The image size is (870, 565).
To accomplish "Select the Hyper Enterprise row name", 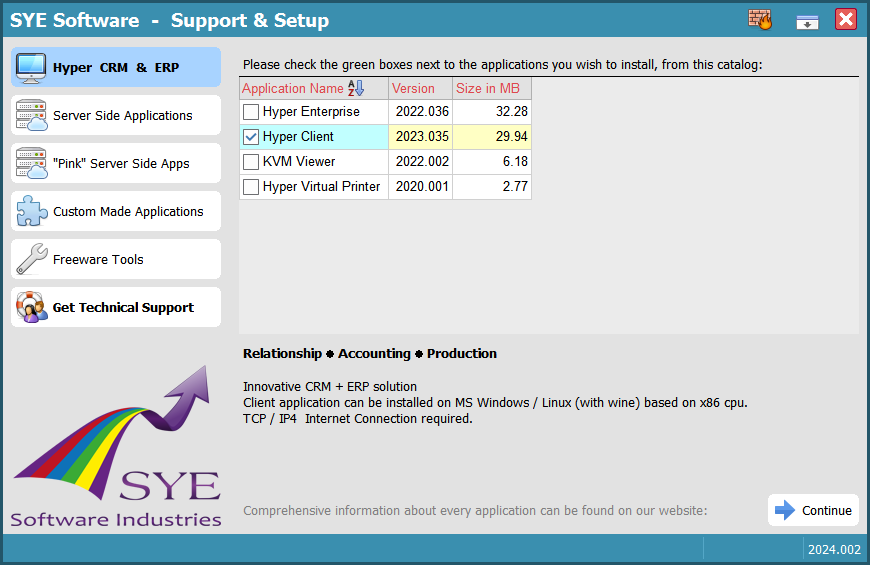I will click(x=311, y=112).
